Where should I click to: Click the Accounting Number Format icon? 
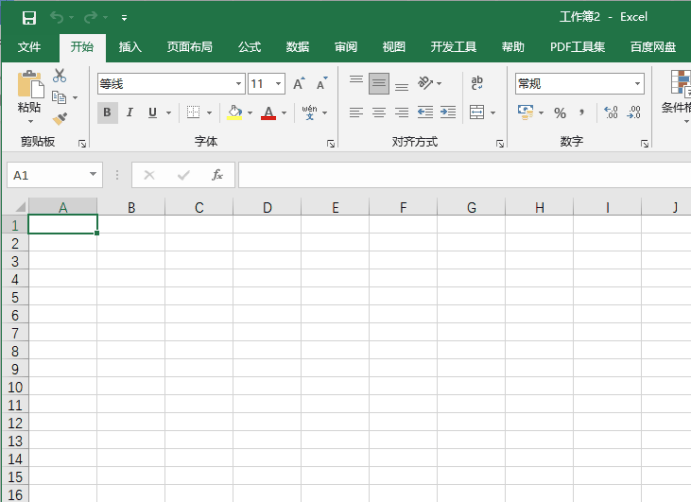525,112
